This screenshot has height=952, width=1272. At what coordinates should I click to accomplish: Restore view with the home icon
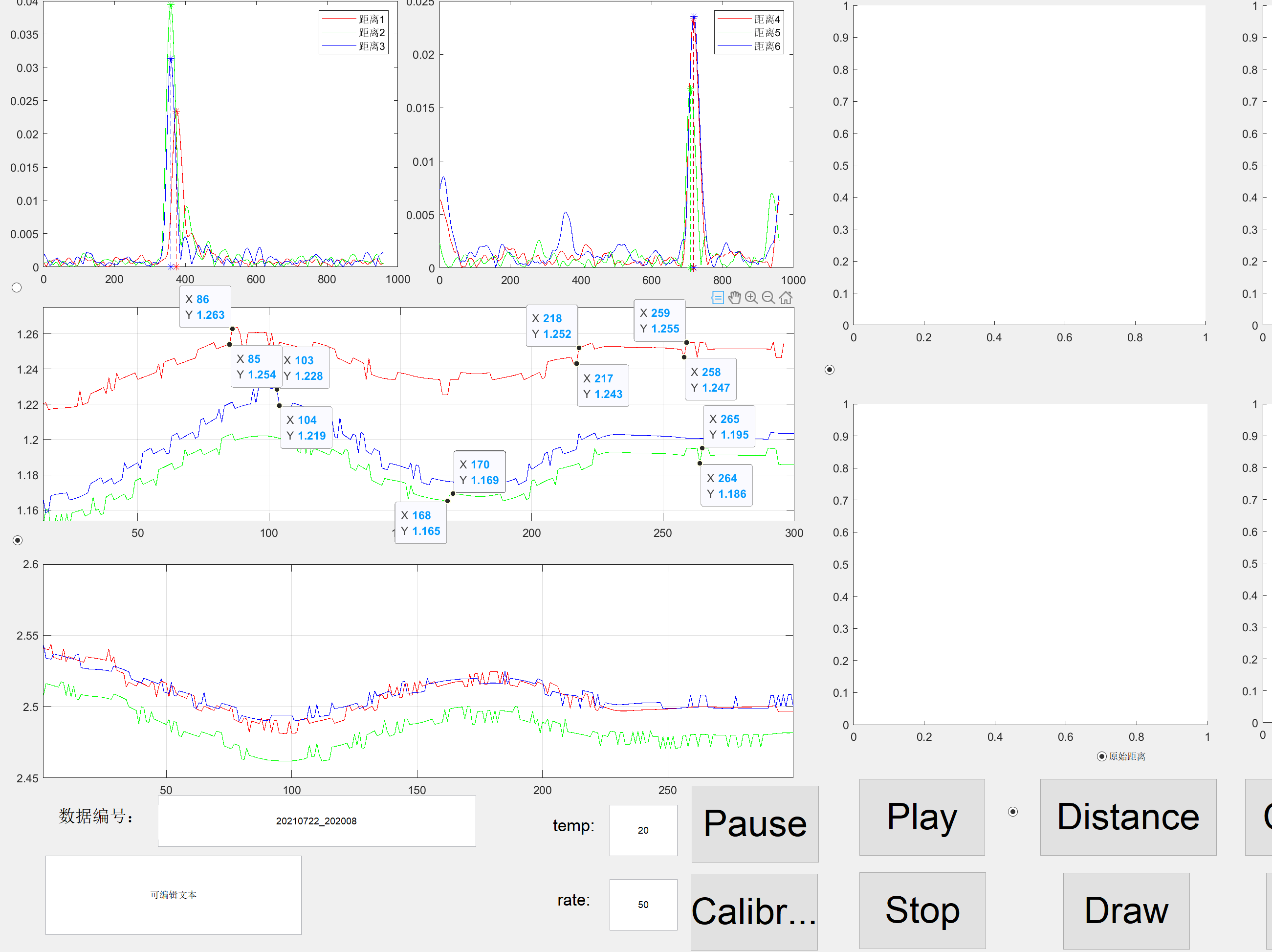click(786, 297)
